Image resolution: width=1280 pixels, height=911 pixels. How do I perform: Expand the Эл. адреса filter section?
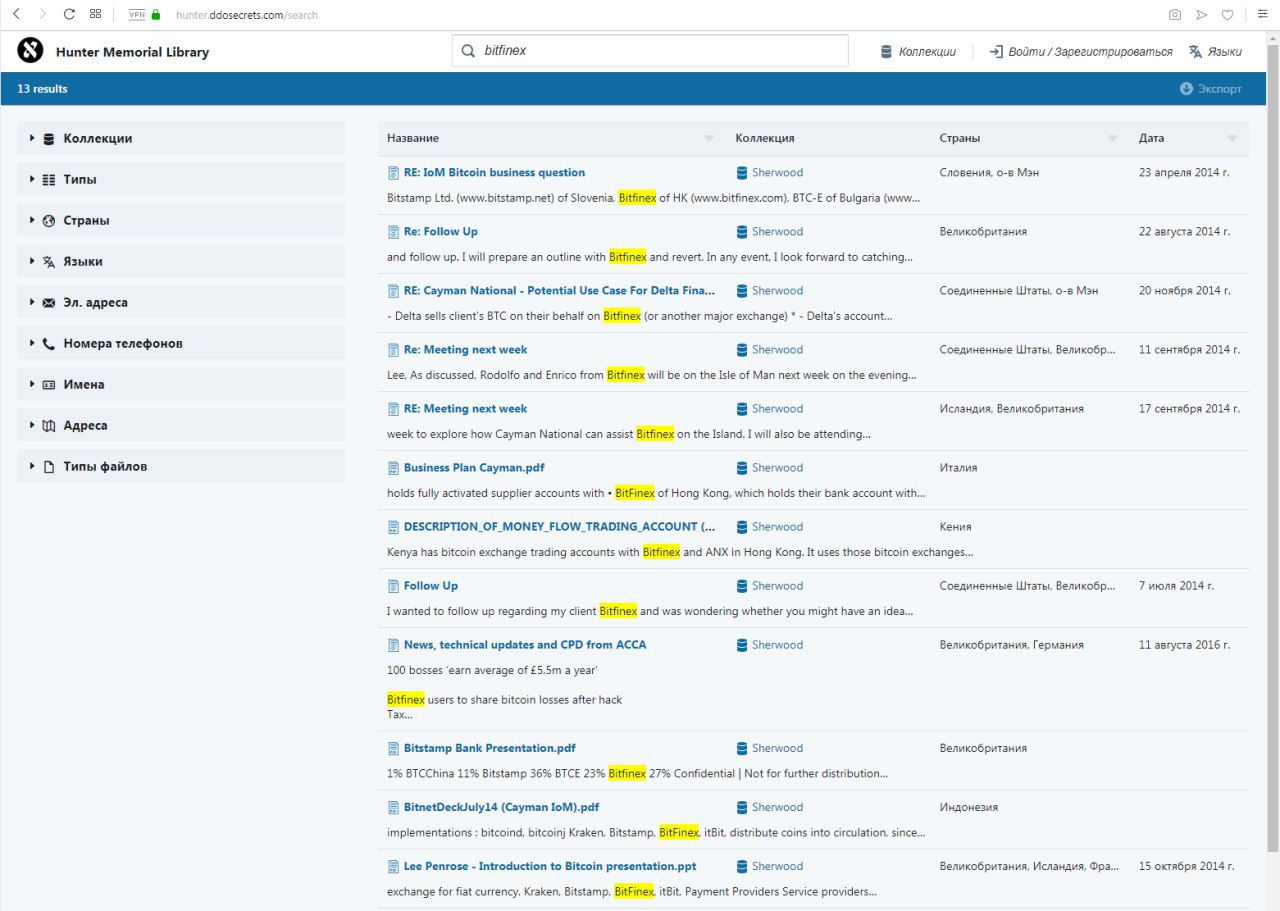(x=181, y=303)
